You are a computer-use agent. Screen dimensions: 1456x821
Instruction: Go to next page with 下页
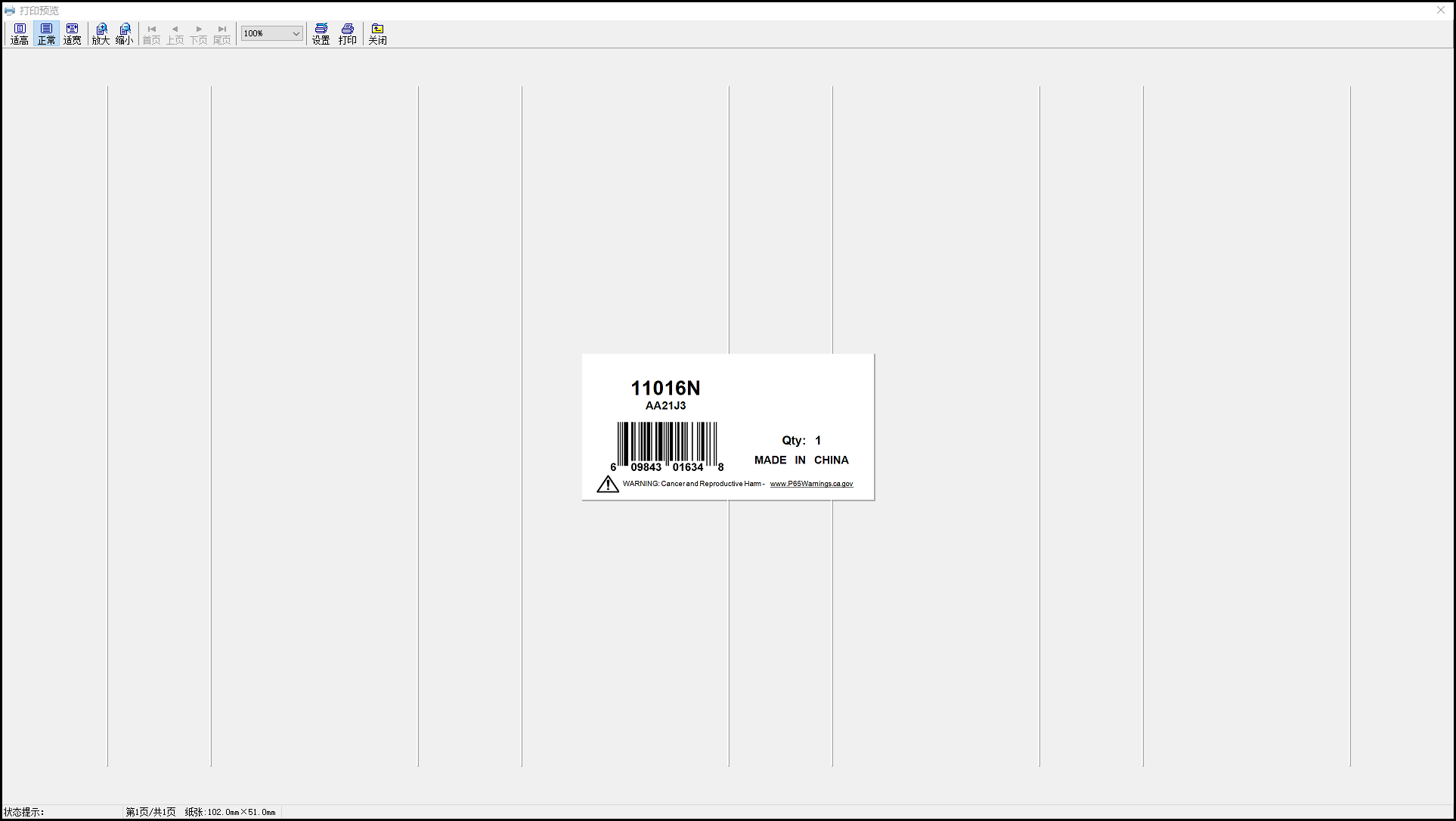pos(199,34)
